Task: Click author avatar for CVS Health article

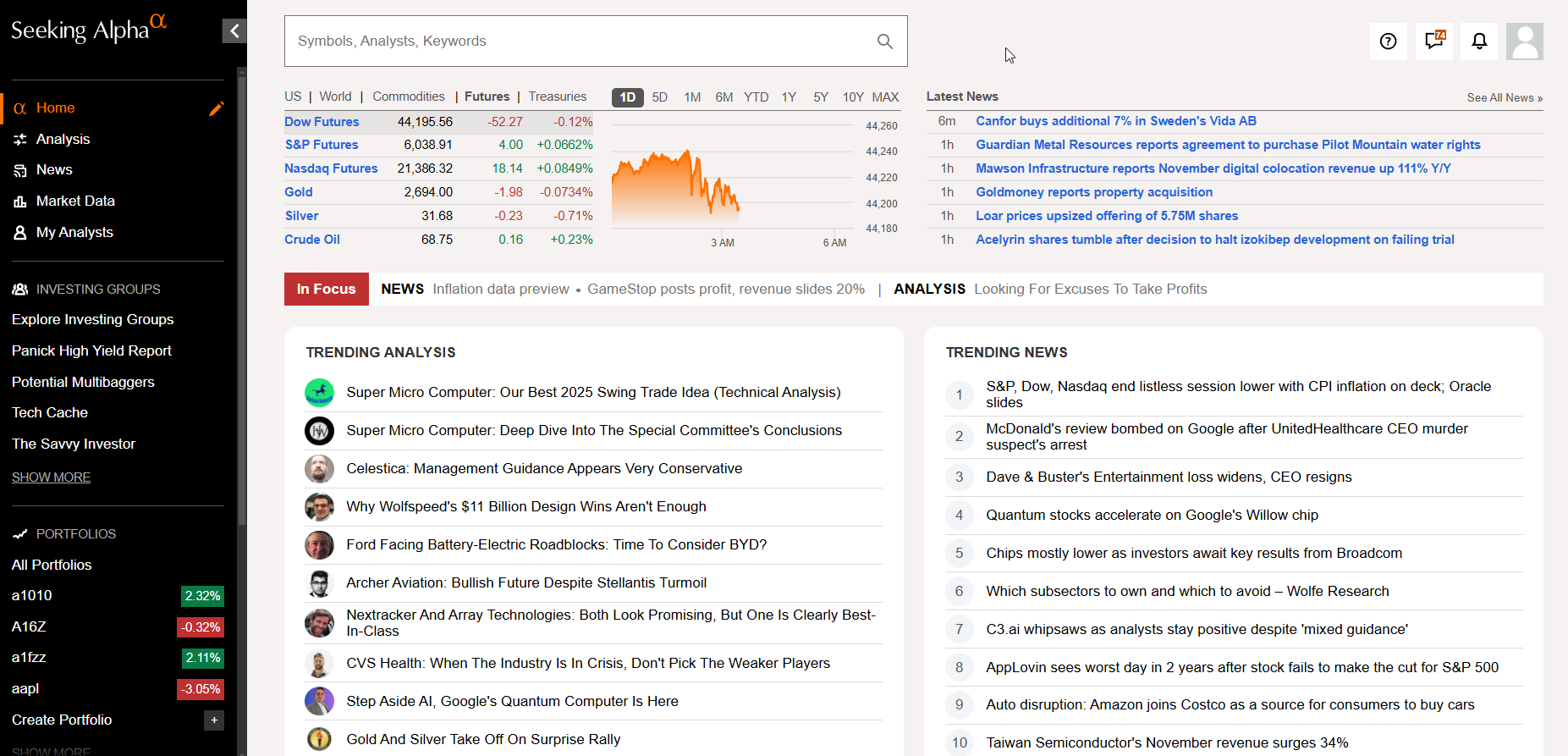Action: (x=319, y=664)
